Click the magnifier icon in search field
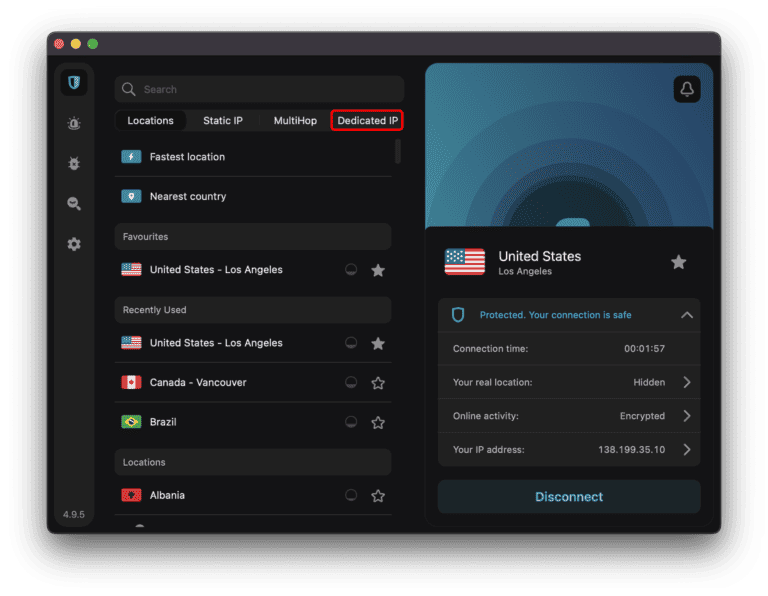This screenshot has height=596, width=768. tap(128, 89)
